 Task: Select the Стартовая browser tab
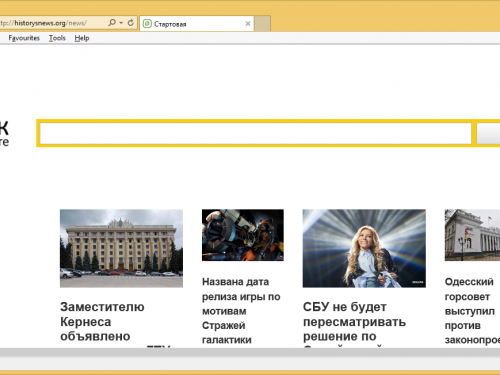(197, 24)
